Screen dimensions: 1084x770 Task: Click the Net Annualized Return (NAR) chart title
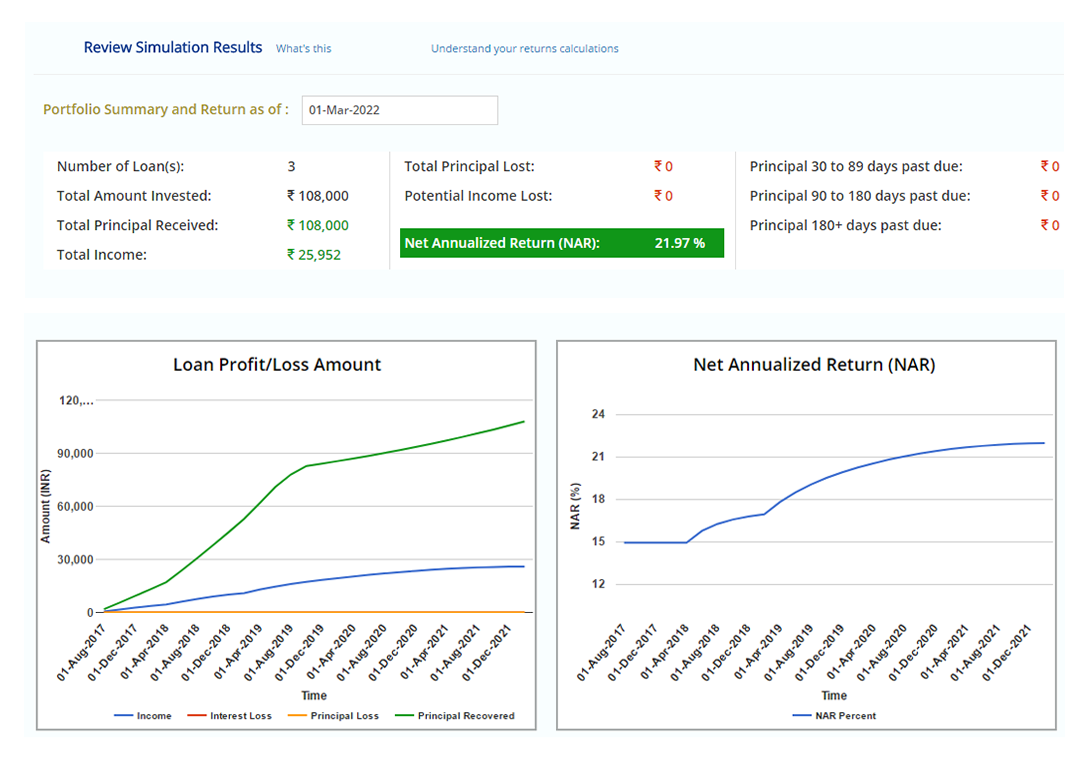click(814, 365)
